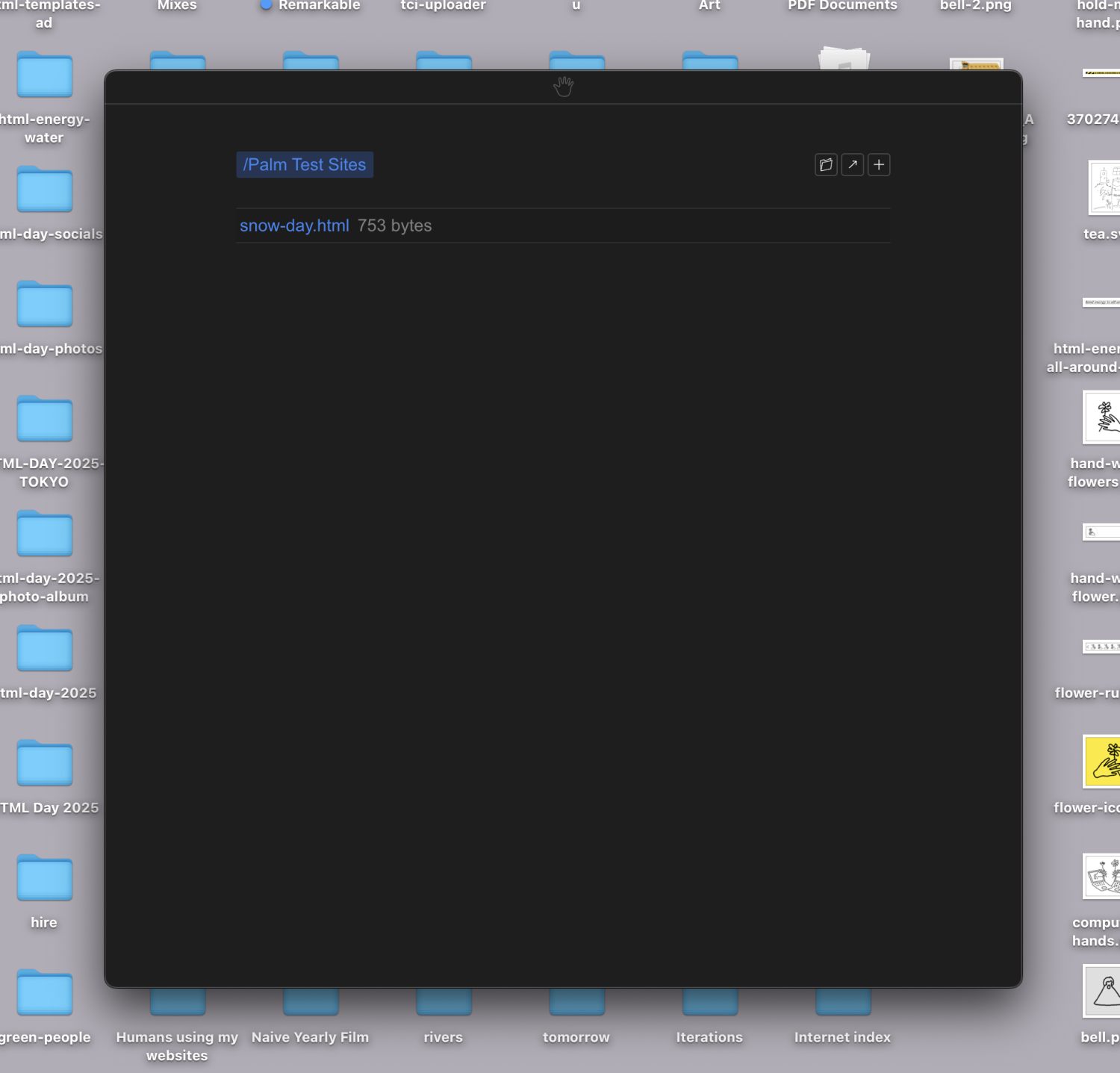Select the html-day-socials folder icon
This screenshot has height=1073, width=1120.
[45, 190]
